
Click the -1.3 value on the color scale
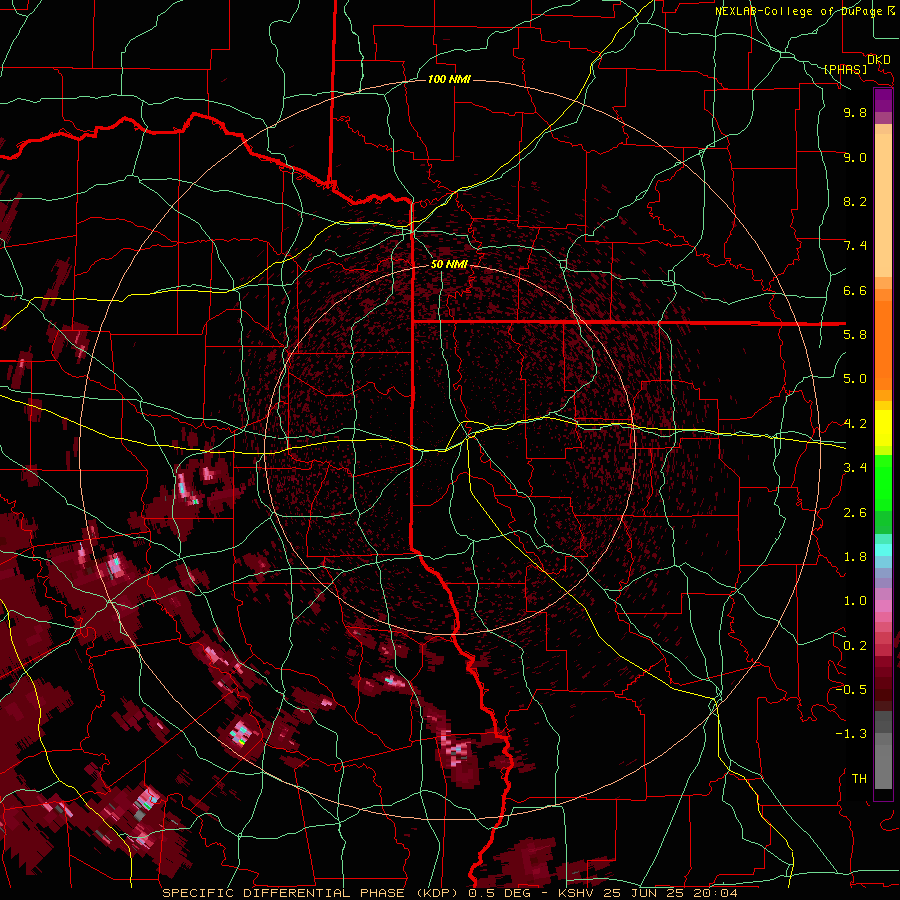tap(851, 734)
